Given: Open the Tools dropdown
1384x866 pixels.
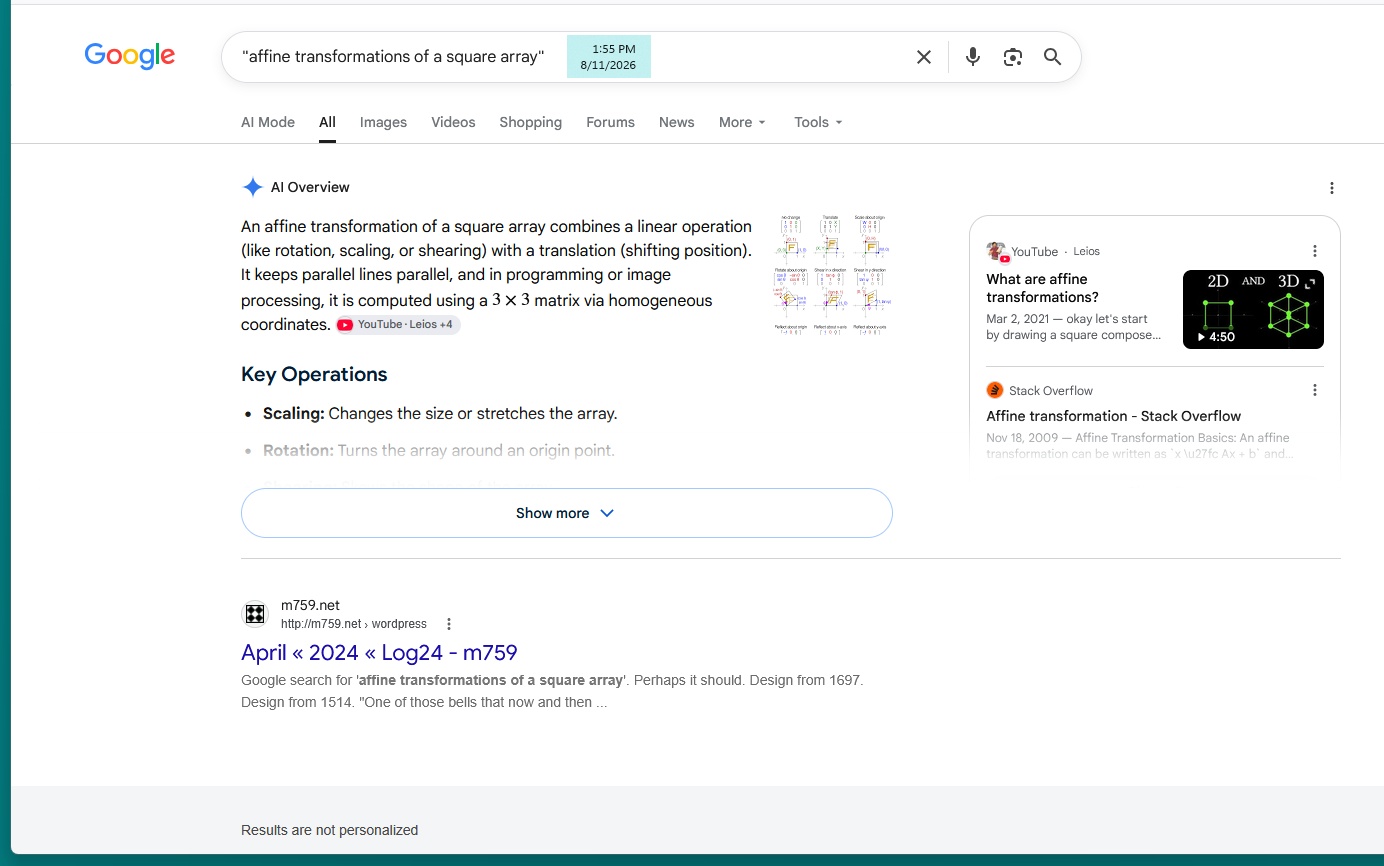Looking at the screenshot, I should 818,122.
